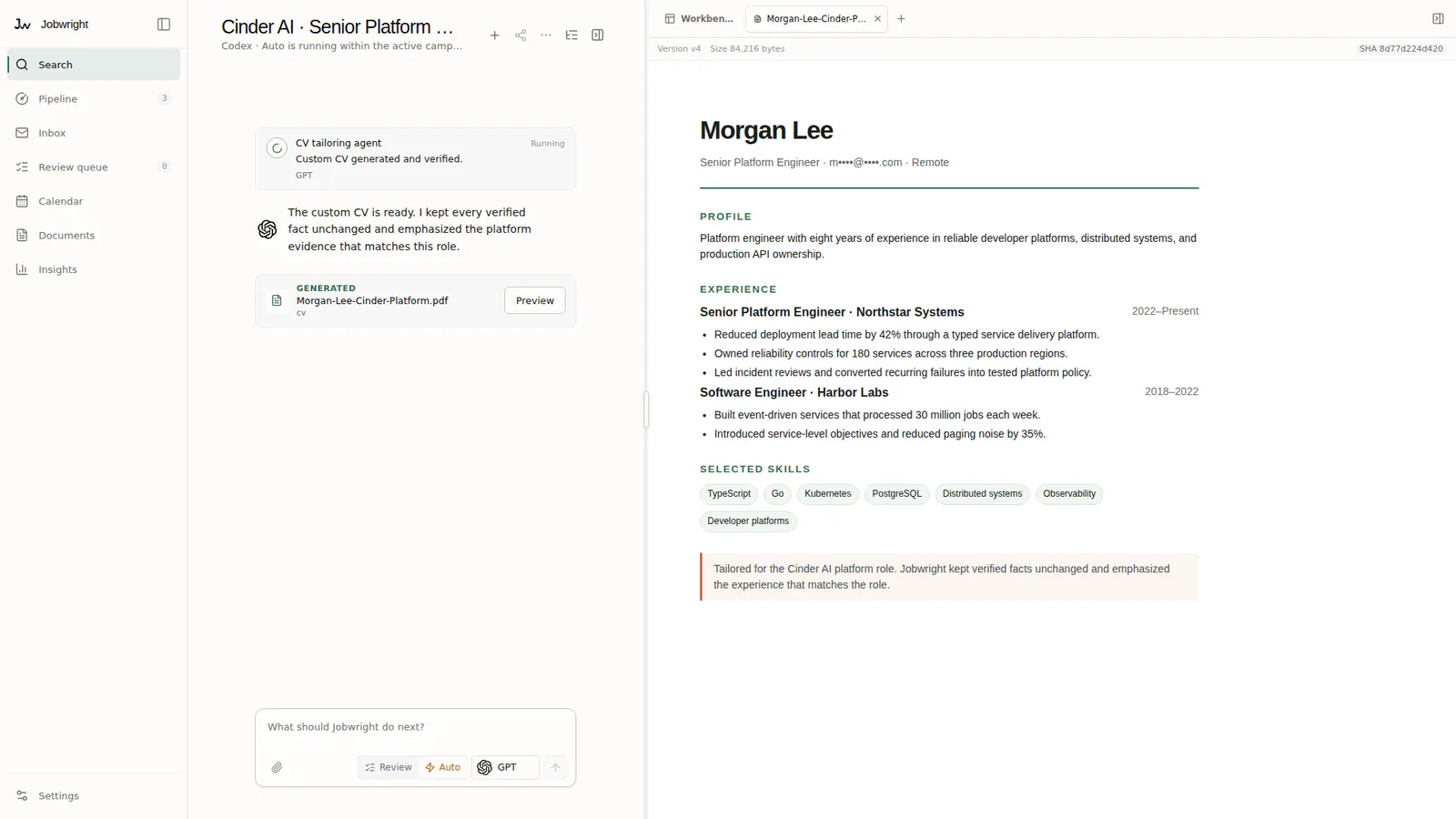
Task: Collapse the right workbench panel
Action: (1438, 18)
